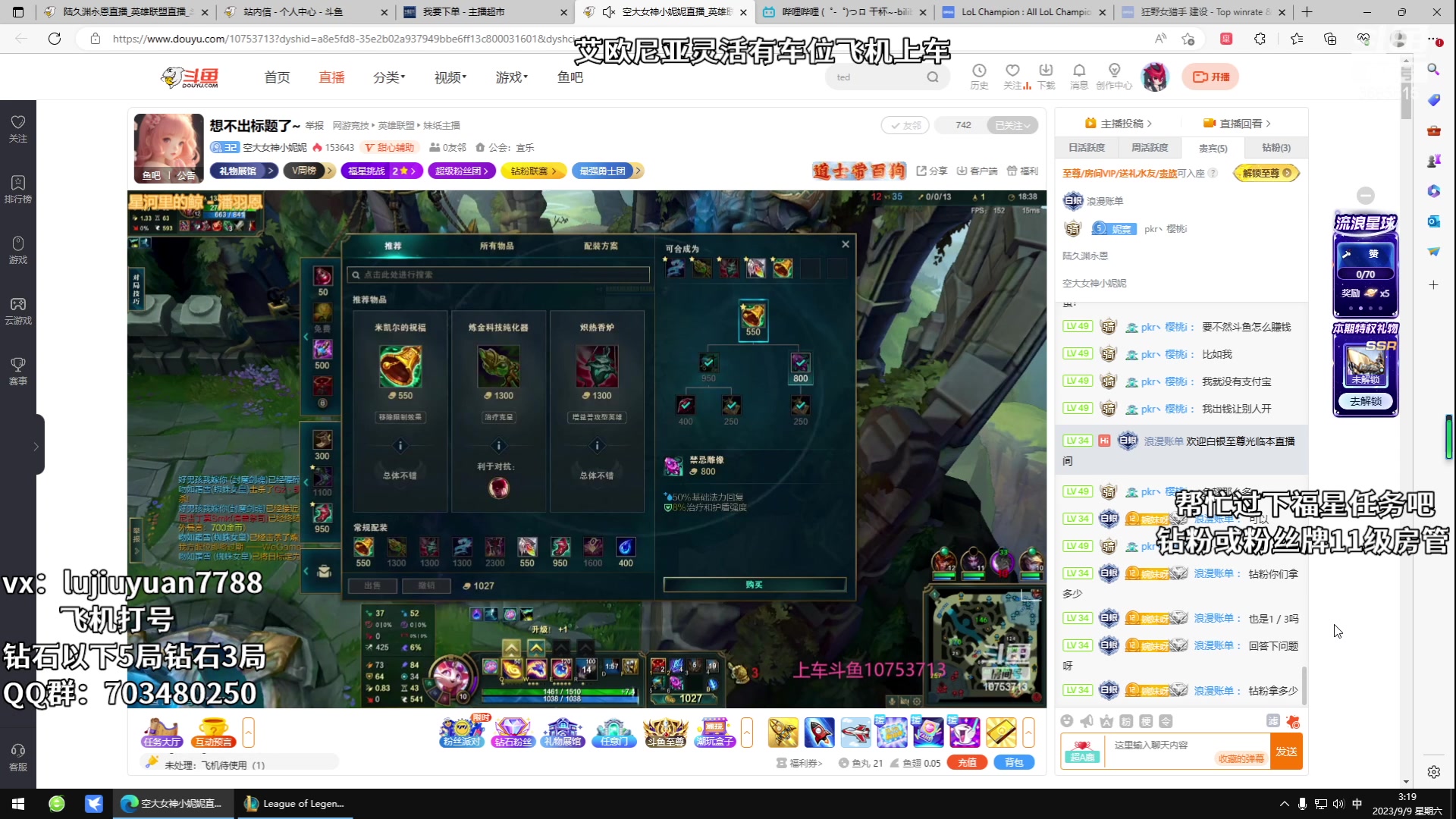Open 关注 in the left sidebar
Screen dimensions: 1456x819
pos(18,129)
